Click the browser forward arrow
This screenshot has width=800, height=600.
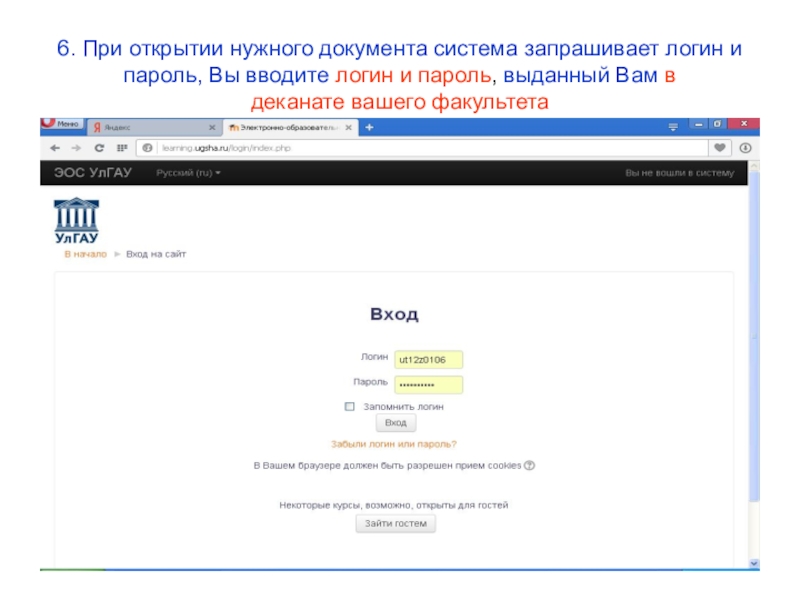(x=76, y=147)
